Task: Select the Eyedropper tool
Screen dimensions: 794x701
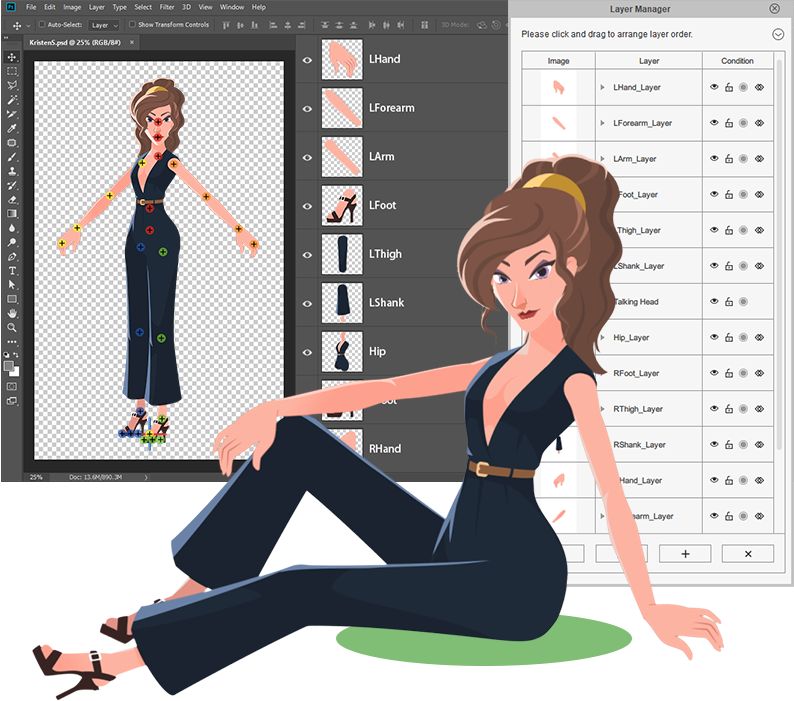Action: point(12,129)
